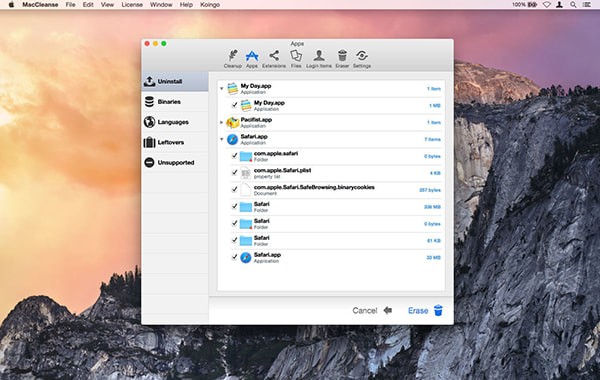
Task: Open the Edit menu
Action: click(x=88, y=5)
